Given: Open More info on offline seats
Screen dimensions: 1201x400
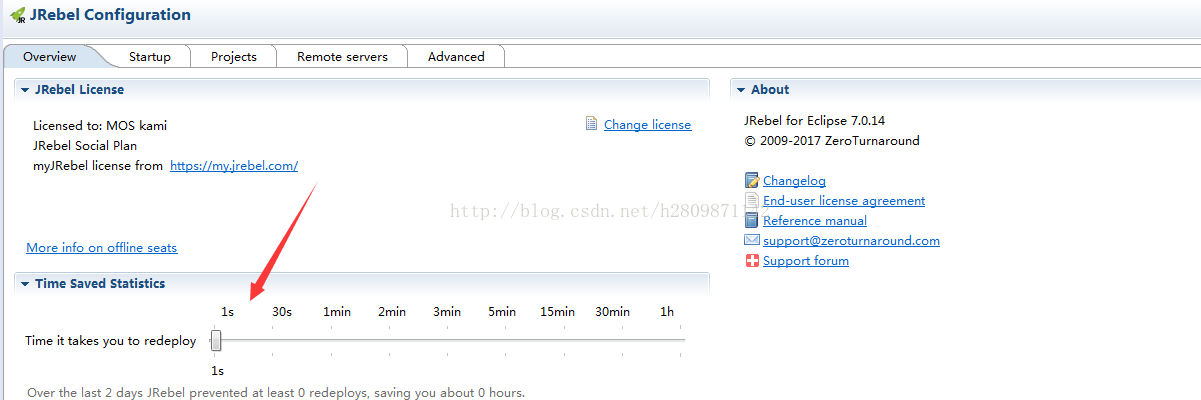Looking at the screenshot, I should [101, 248].
